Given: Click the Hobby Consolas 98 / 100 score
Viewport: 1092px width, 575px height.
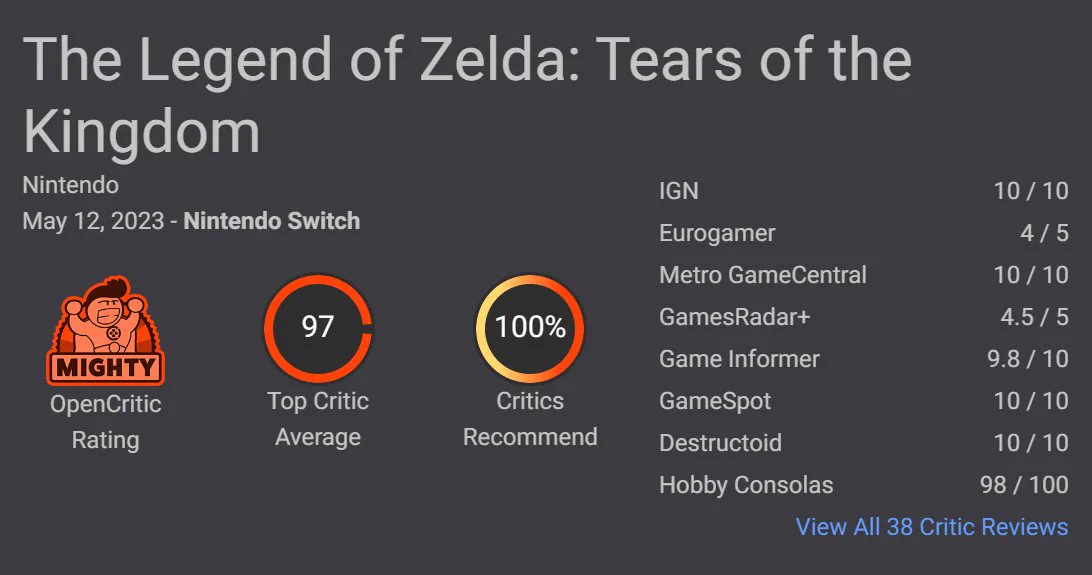Looking at the screenshot, I should tap(1024, 485).
